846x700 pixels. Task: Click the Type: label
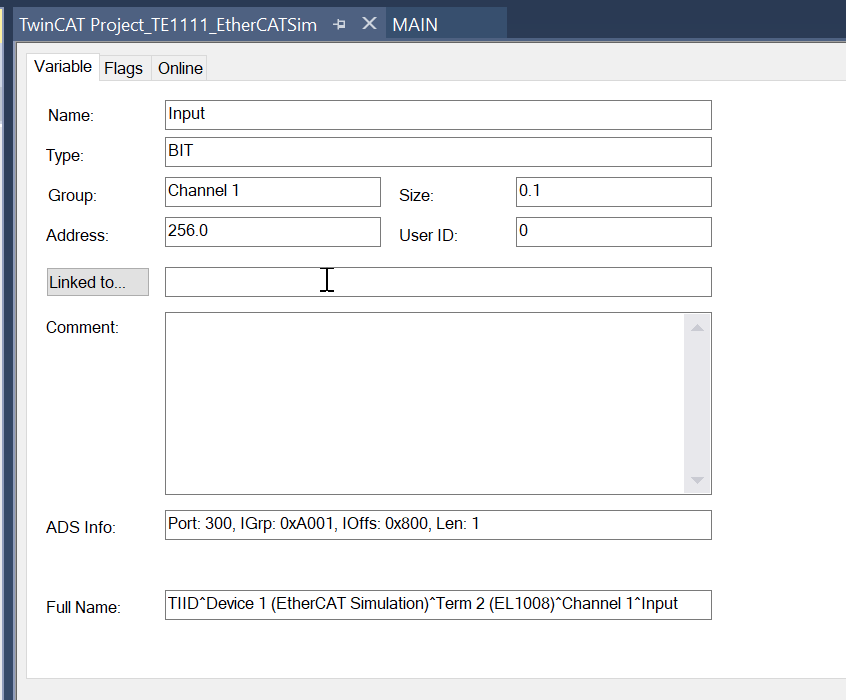(x=65, y=155)
